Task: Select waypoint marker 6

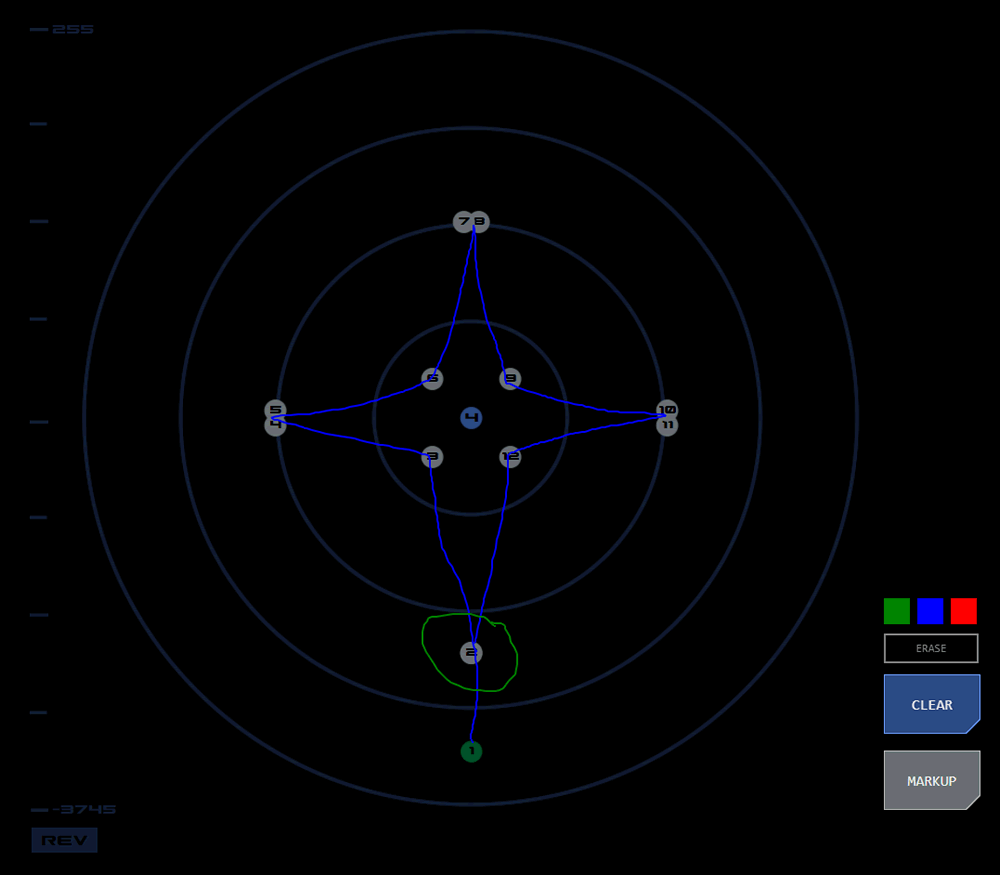Action: (432, 379)
